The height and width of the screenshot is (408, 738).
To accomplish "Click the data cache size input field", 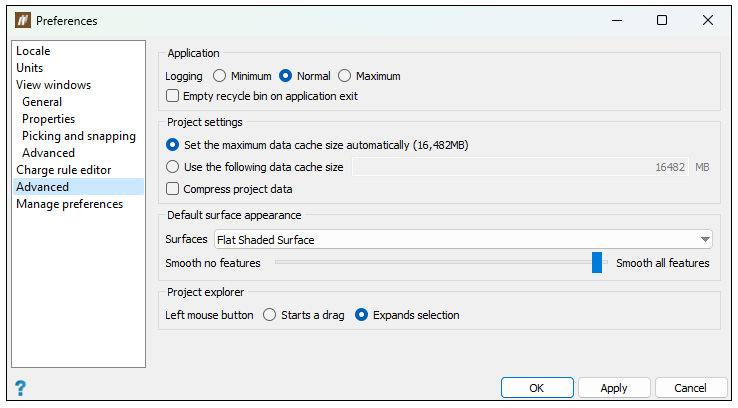I will (x=520, y=167).
